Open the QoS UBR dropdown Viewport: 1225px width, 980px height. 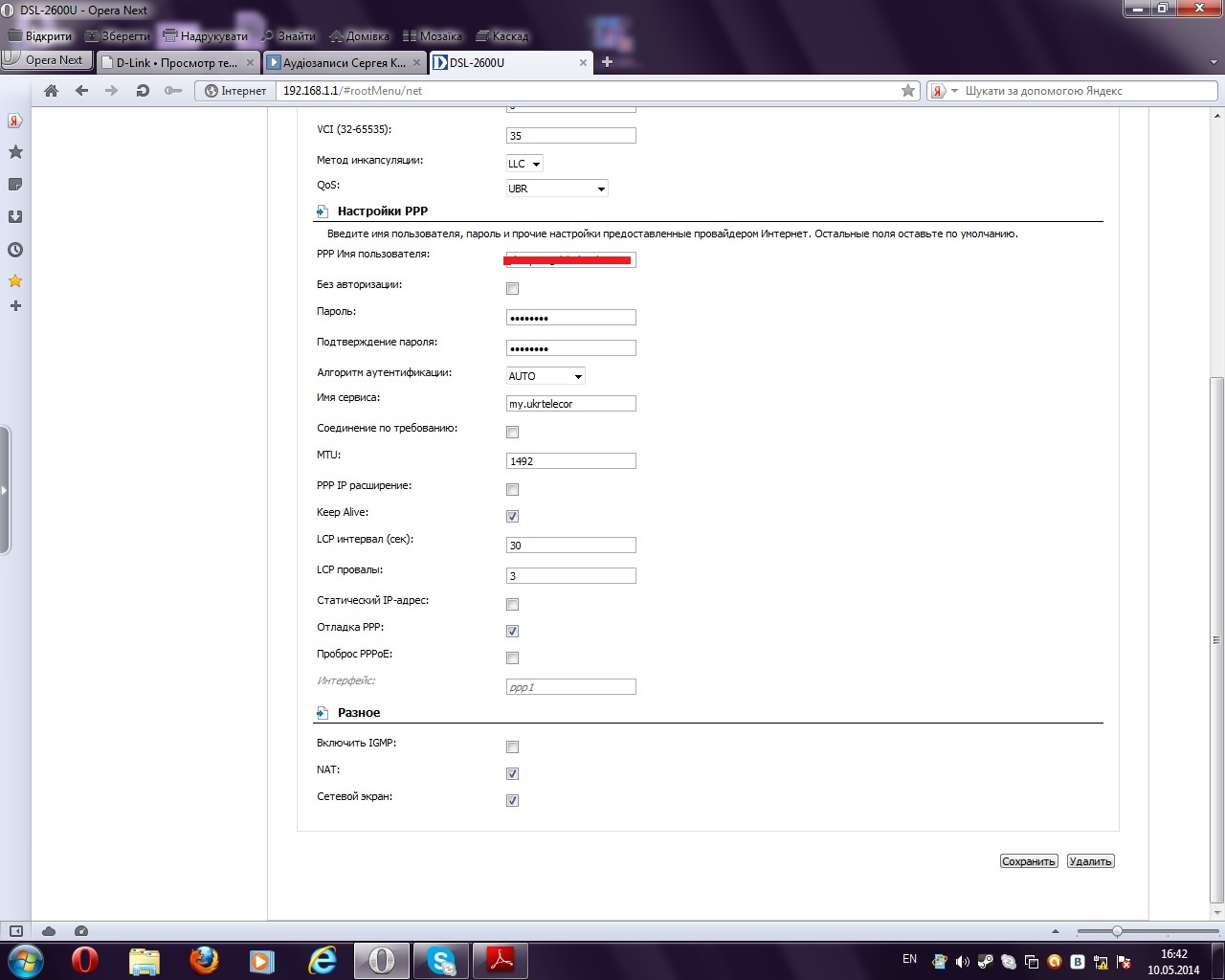556,189
